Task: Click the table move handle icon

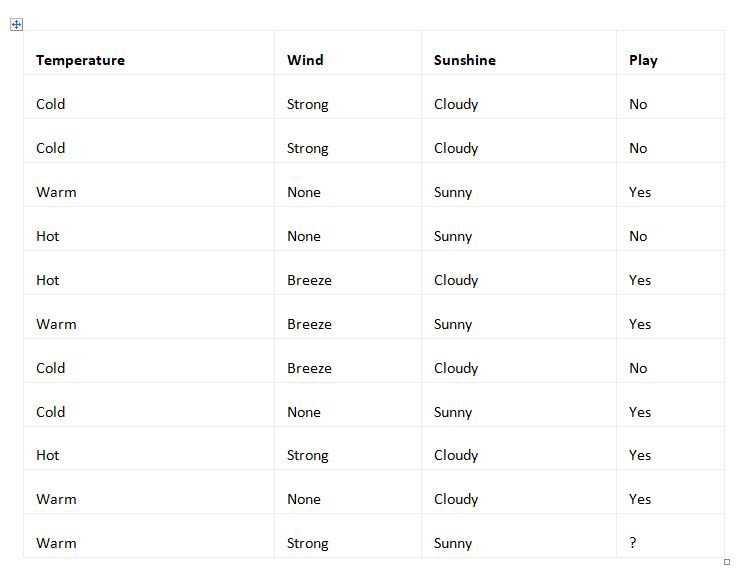Action: [16, 25]
